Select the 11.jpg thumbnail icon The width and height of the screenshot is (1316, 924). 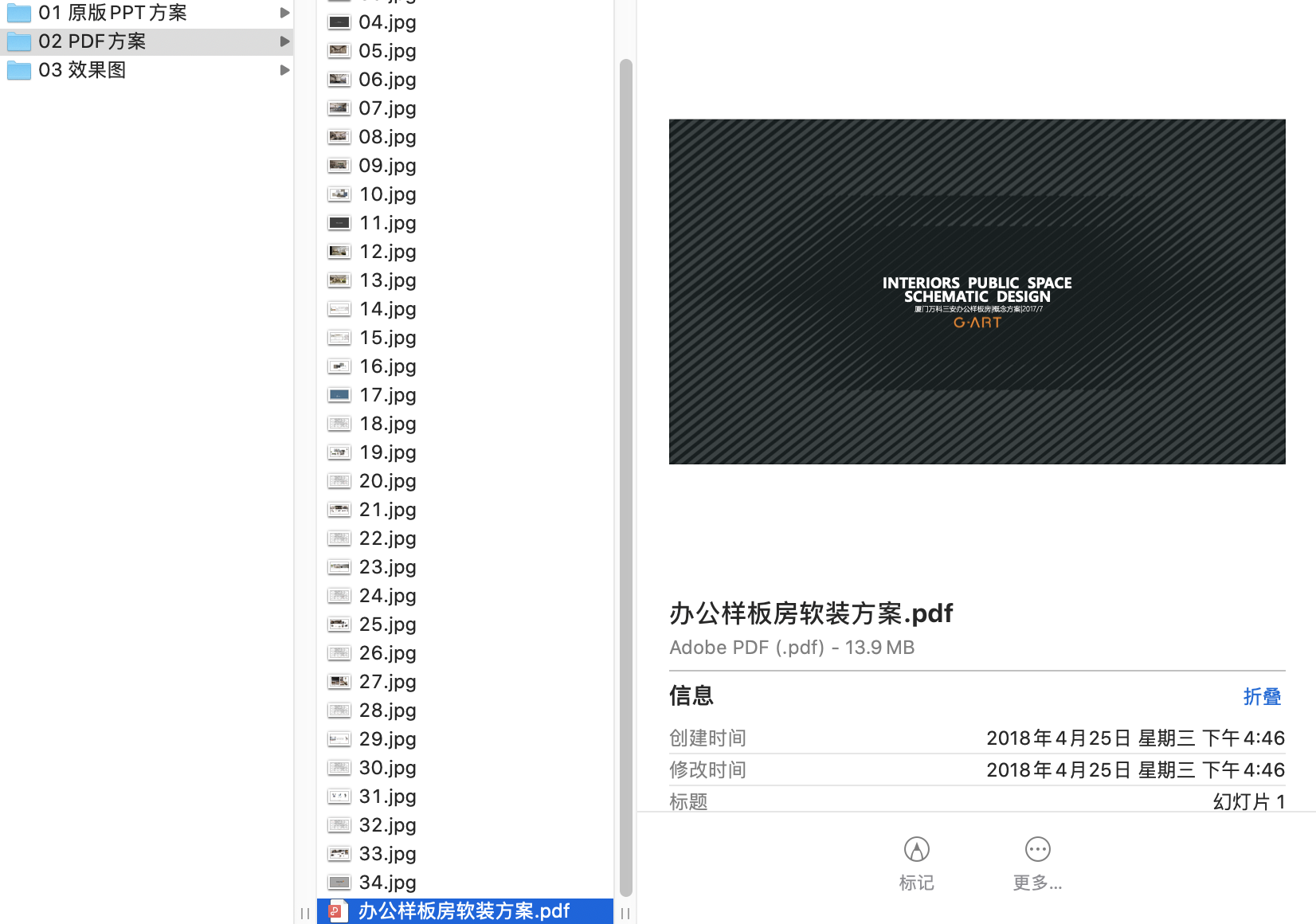click(x=339, y=223)
